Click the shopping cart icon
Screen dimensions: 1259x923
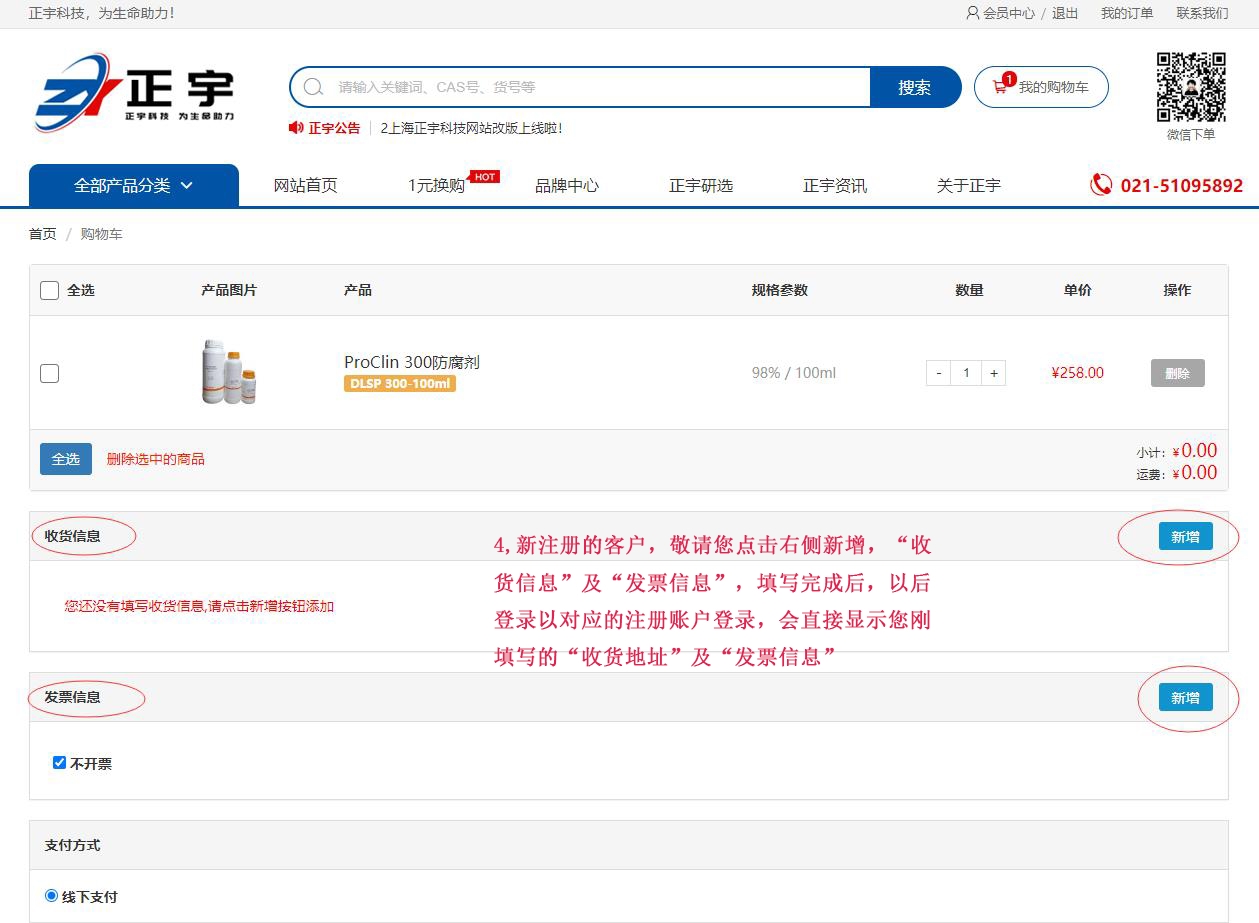click(x=999, y=87)
